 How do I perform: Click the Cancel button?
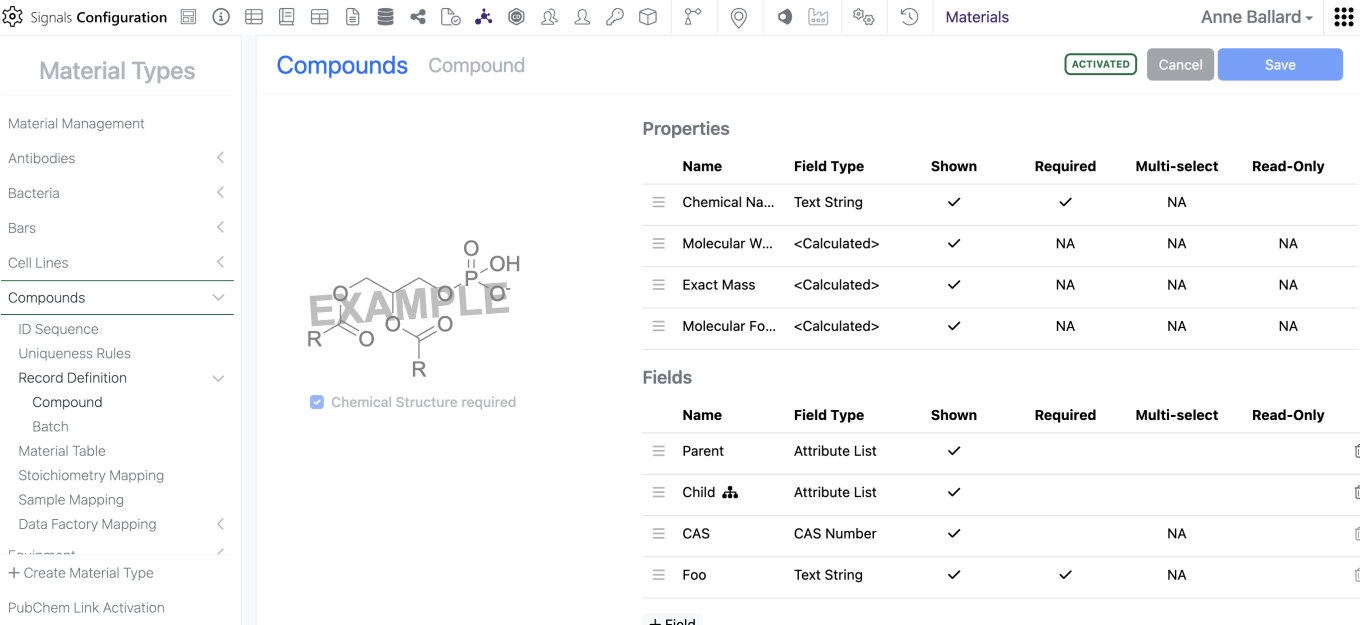point(1180,64)
